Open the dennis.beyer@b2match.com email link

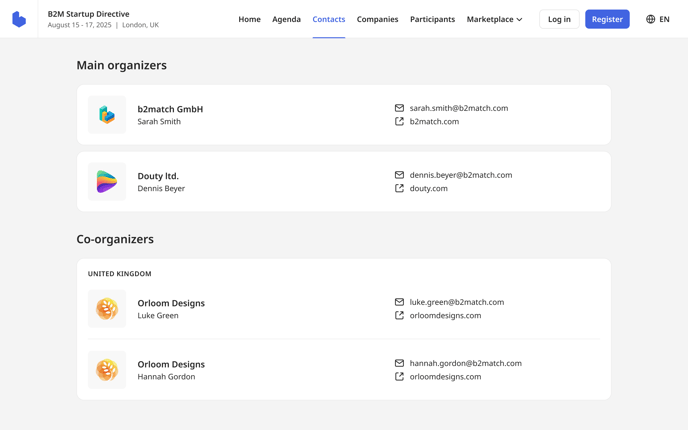(460, 175)
